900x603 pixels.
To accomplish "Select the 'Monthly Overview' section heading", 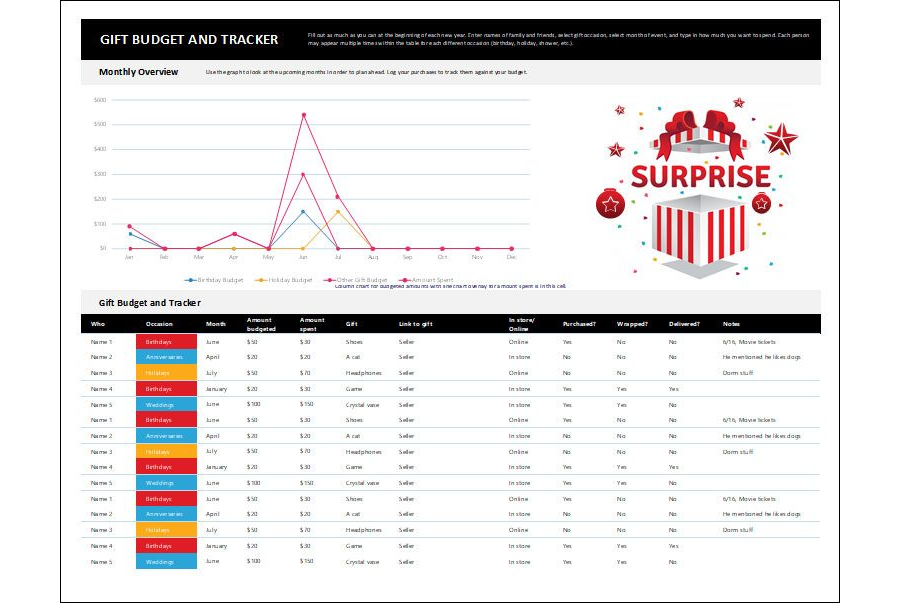I will pos(138,72).
